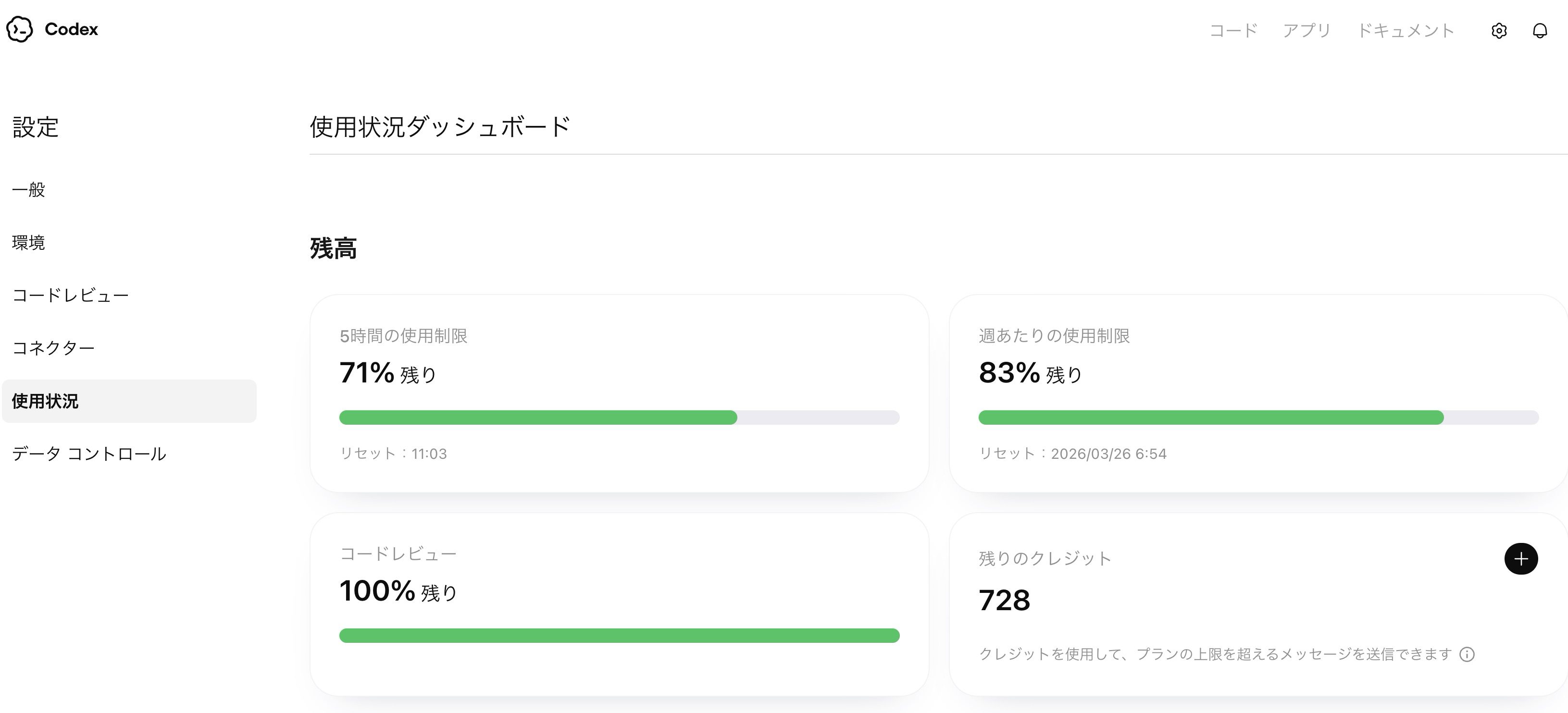Click the 5時間の使用制限 progress bar
Viewport: 1568px width, 713px height.
tap(619, 418)
